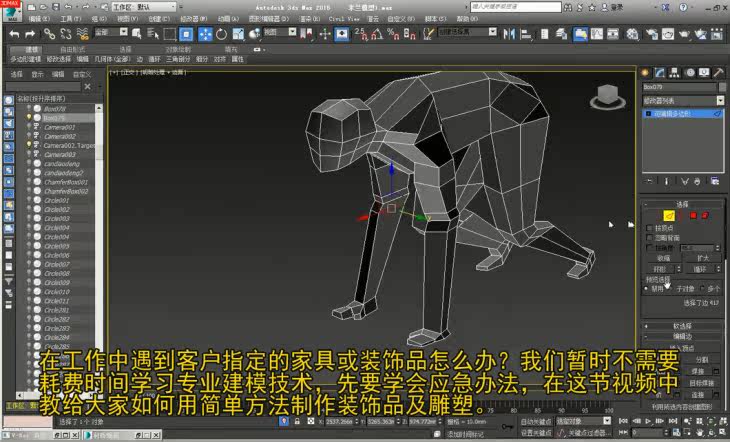
Task: Collapse the Edit Edges rollout
Action: (x=682, y=336)
